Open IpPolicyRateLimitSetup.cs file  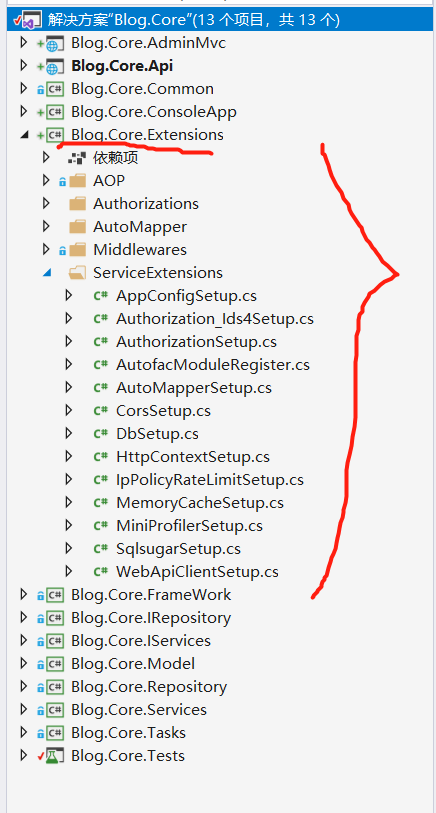[210, 480]
